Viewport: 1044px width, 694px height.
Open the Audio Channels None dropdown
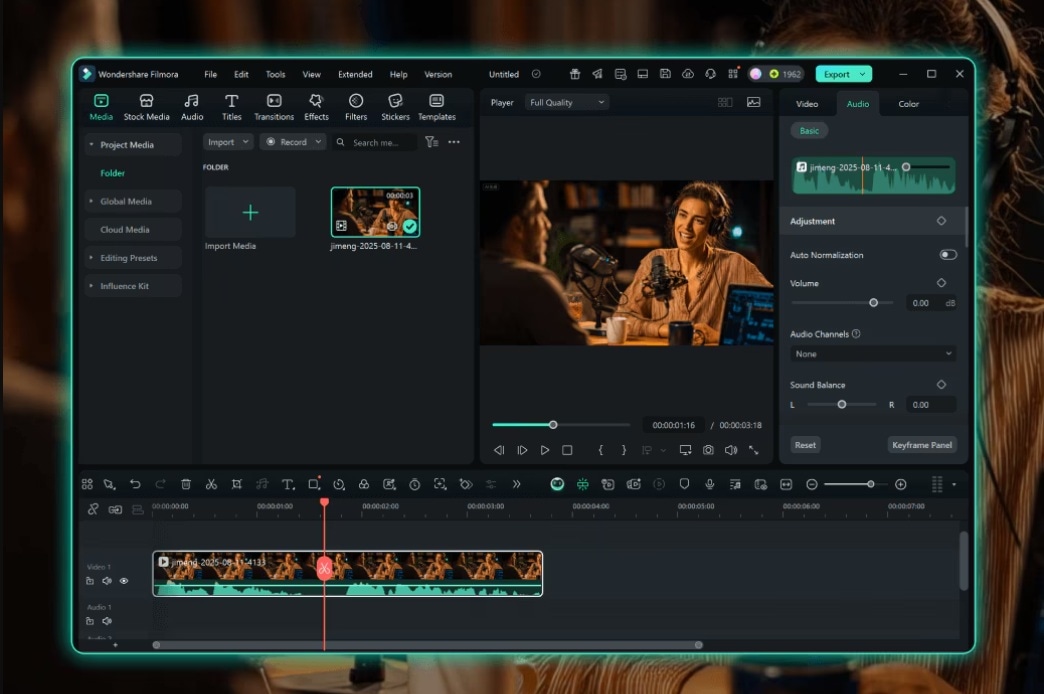pyautogui.click(x=873, y=354)
